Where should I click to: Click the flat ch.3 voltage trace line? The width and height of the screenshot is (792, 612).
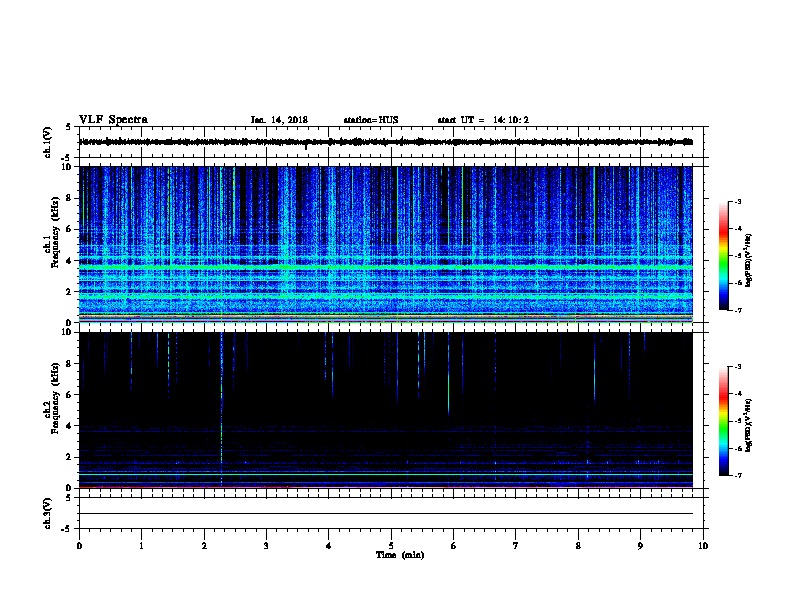(385, 514)
